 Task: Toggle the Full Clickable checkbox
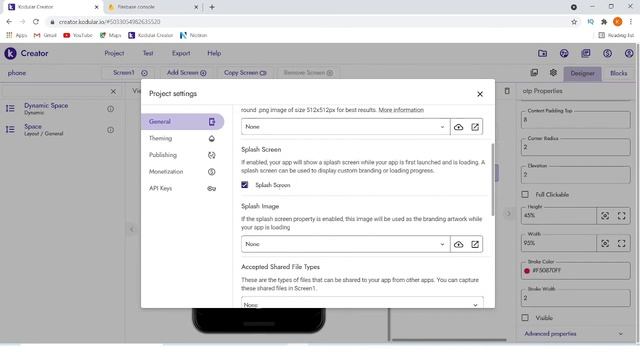click(x=525, y=194)
